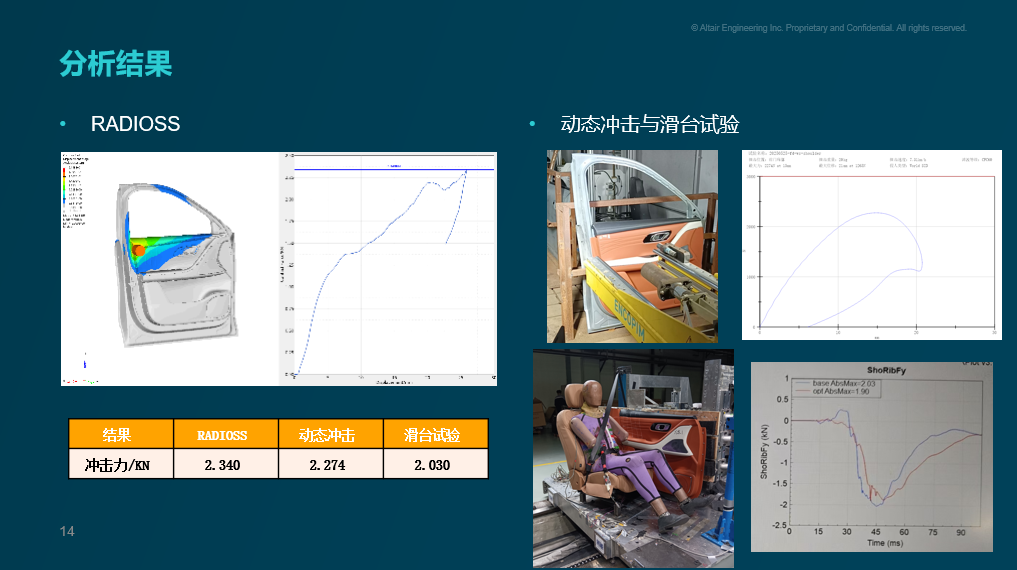
Task: Select the value 2.274 cell
Action: pyautogui.click(x=331, y=464)
